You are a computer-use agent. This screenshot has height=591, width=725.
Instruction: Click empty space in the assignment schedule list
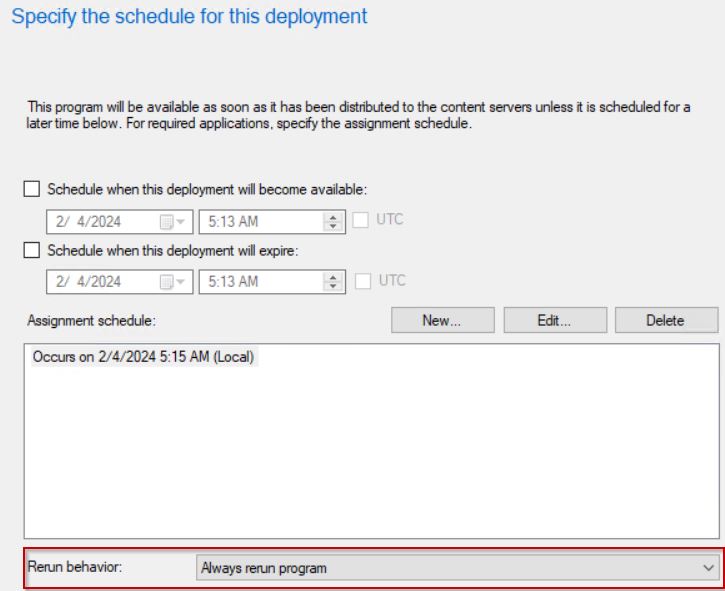[370, 460]
